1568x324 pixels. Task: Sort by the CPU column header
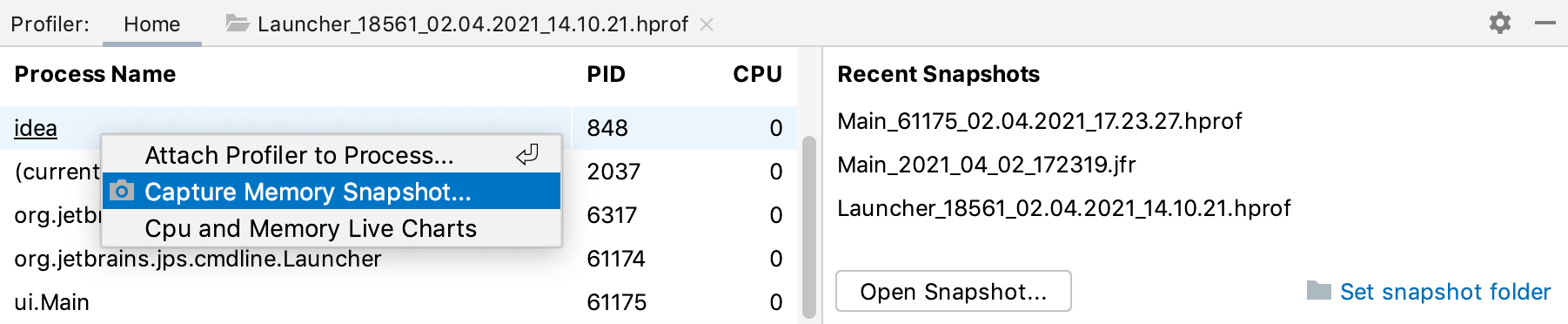[757, 74]
